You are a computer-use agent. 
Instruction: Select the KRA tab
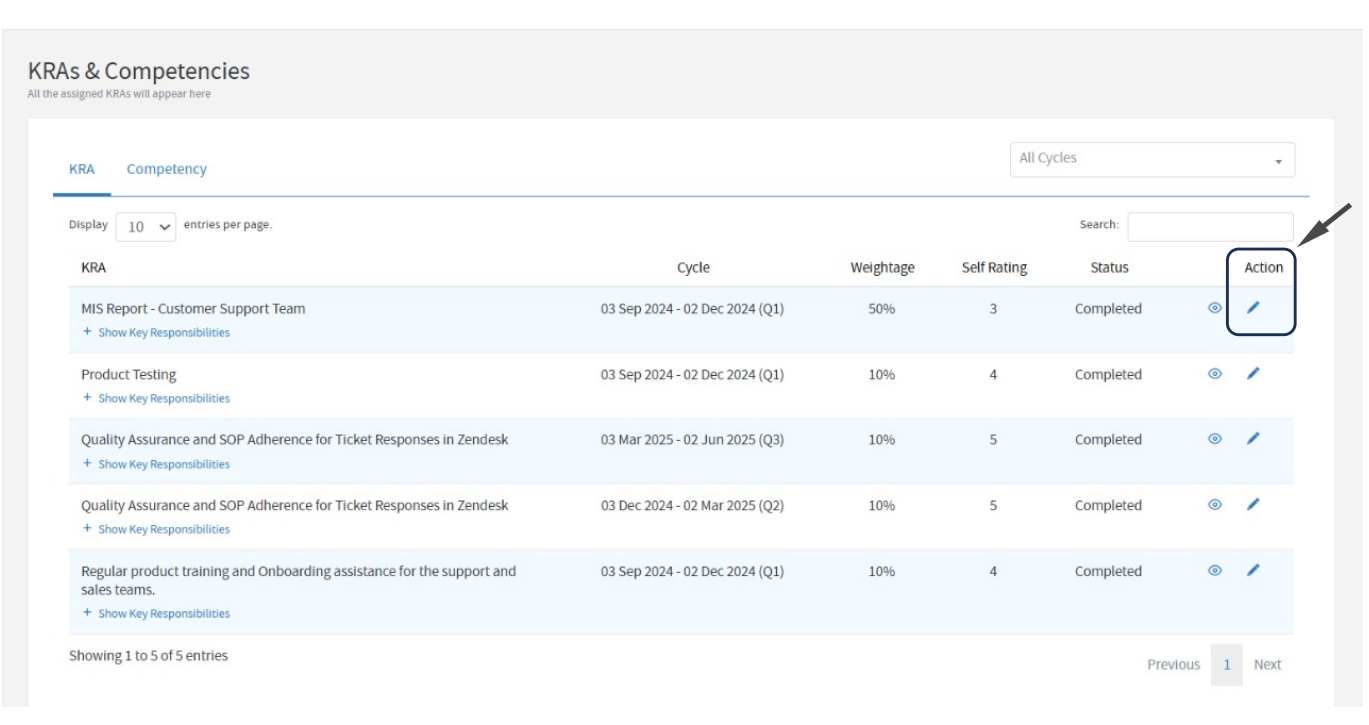82,169
